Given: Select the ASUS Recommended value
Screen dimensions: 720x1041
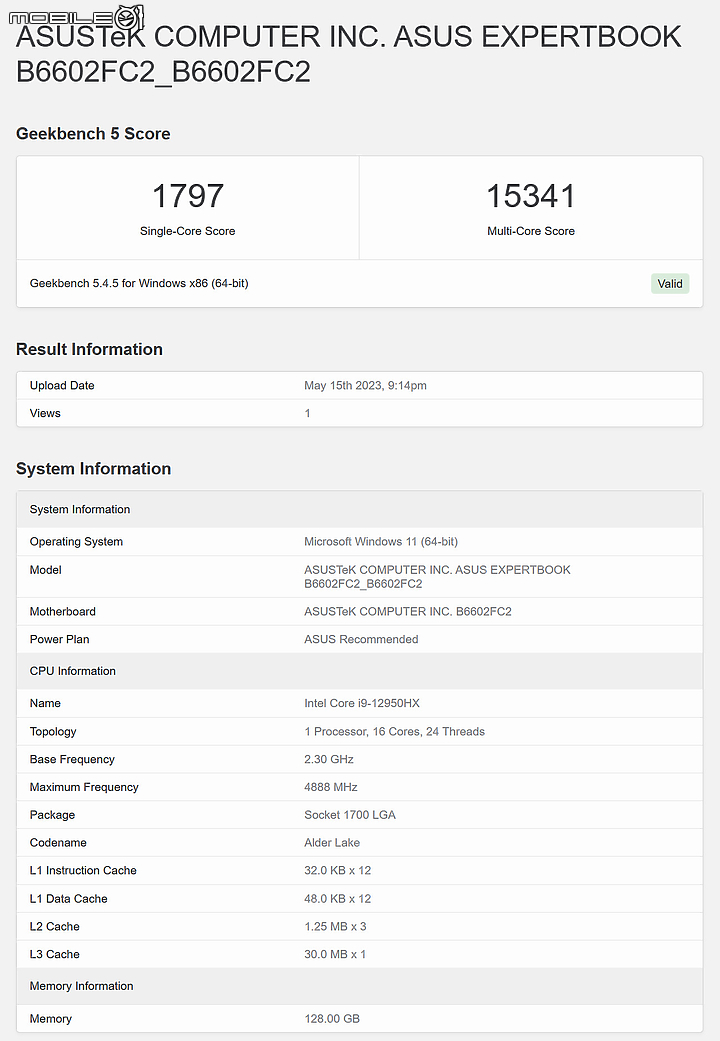Looking at the screenshot, I should point(361,640).
